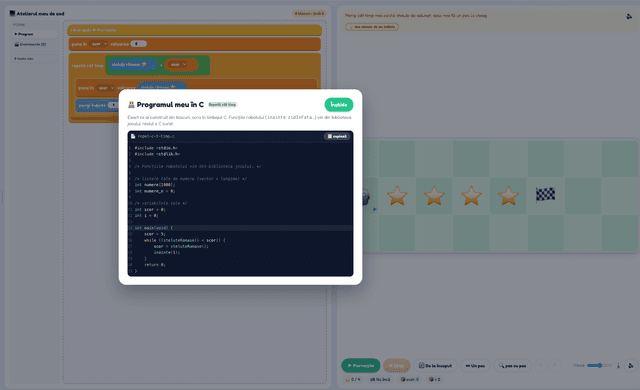Click the 'i 0' variable indicator
The image size is (640, 390).
(435, 379)
